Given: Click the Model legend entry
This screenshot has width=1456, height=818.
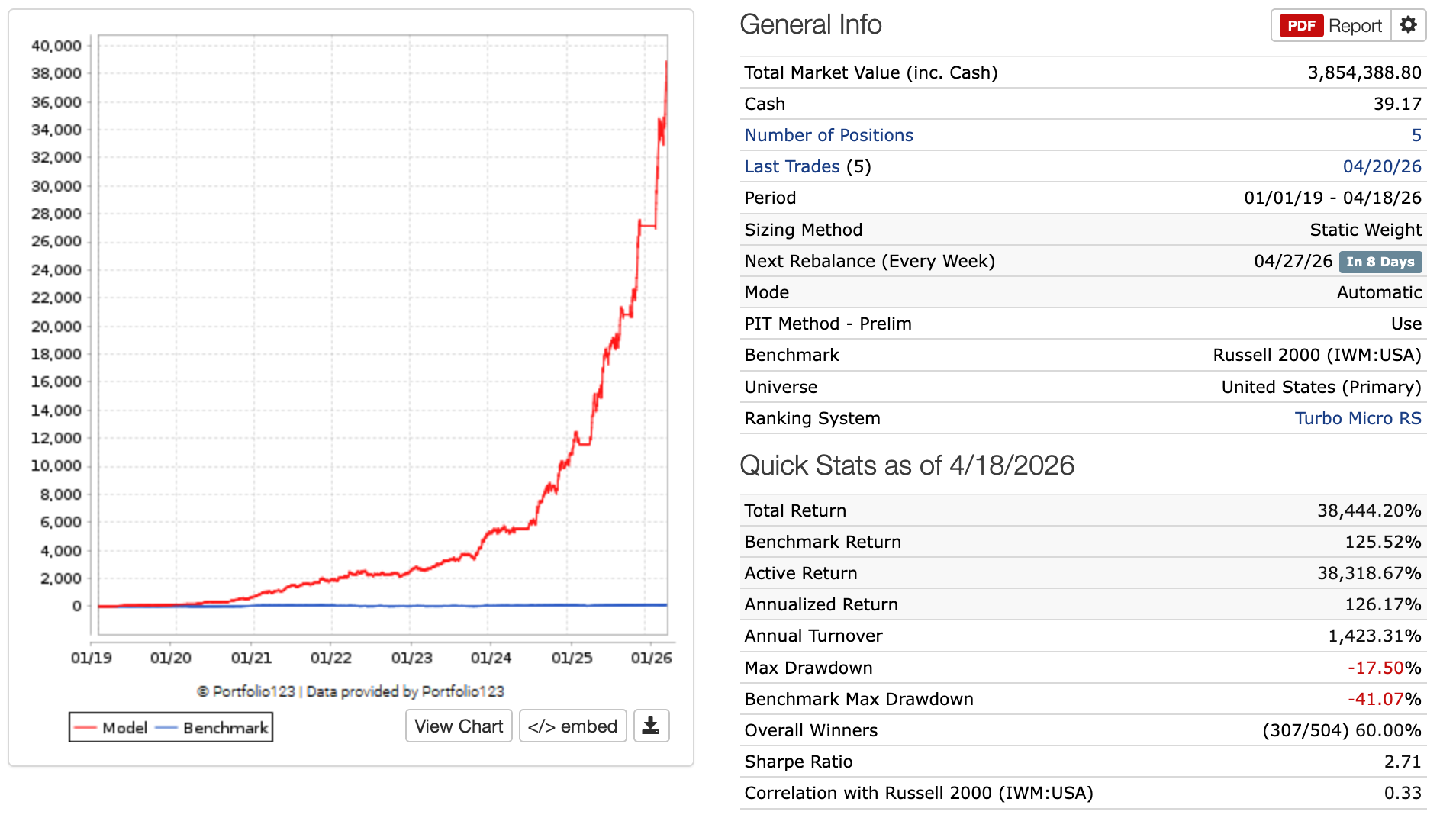Looking at the screenshot, I should (111, 728).
